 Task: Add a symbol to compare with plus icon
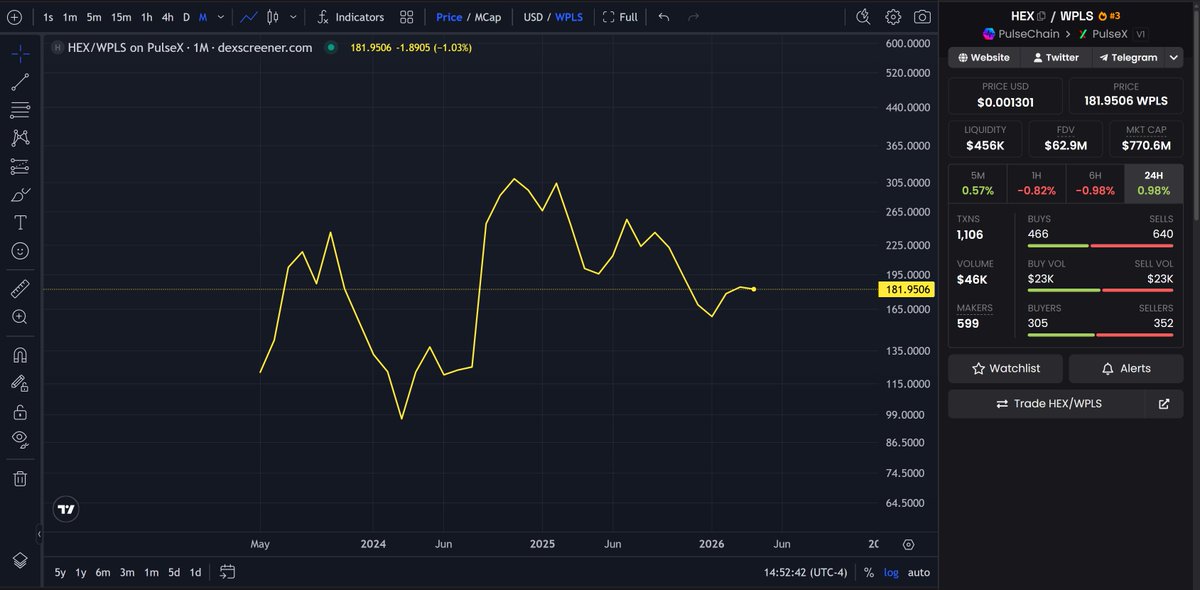(x=14, y=17)
